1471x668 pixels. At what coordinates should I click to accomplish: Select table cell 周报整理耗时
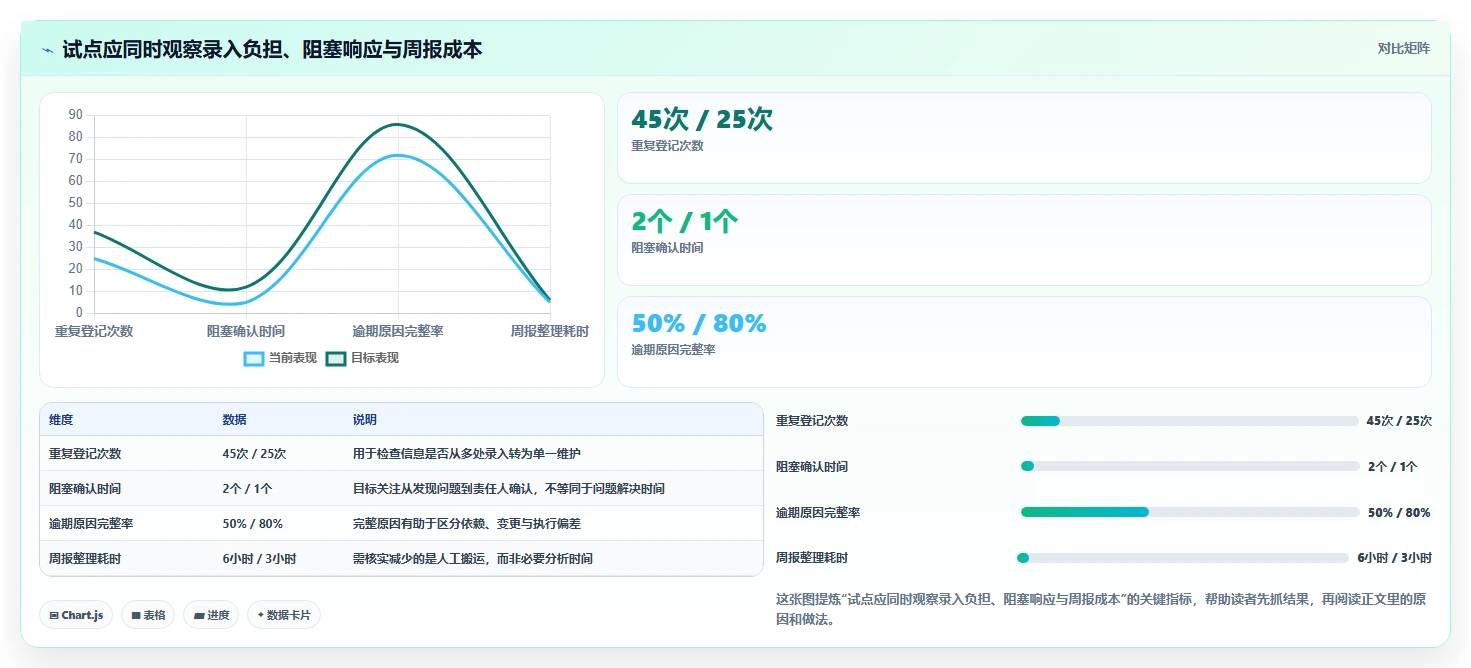[x=85, y=559]
